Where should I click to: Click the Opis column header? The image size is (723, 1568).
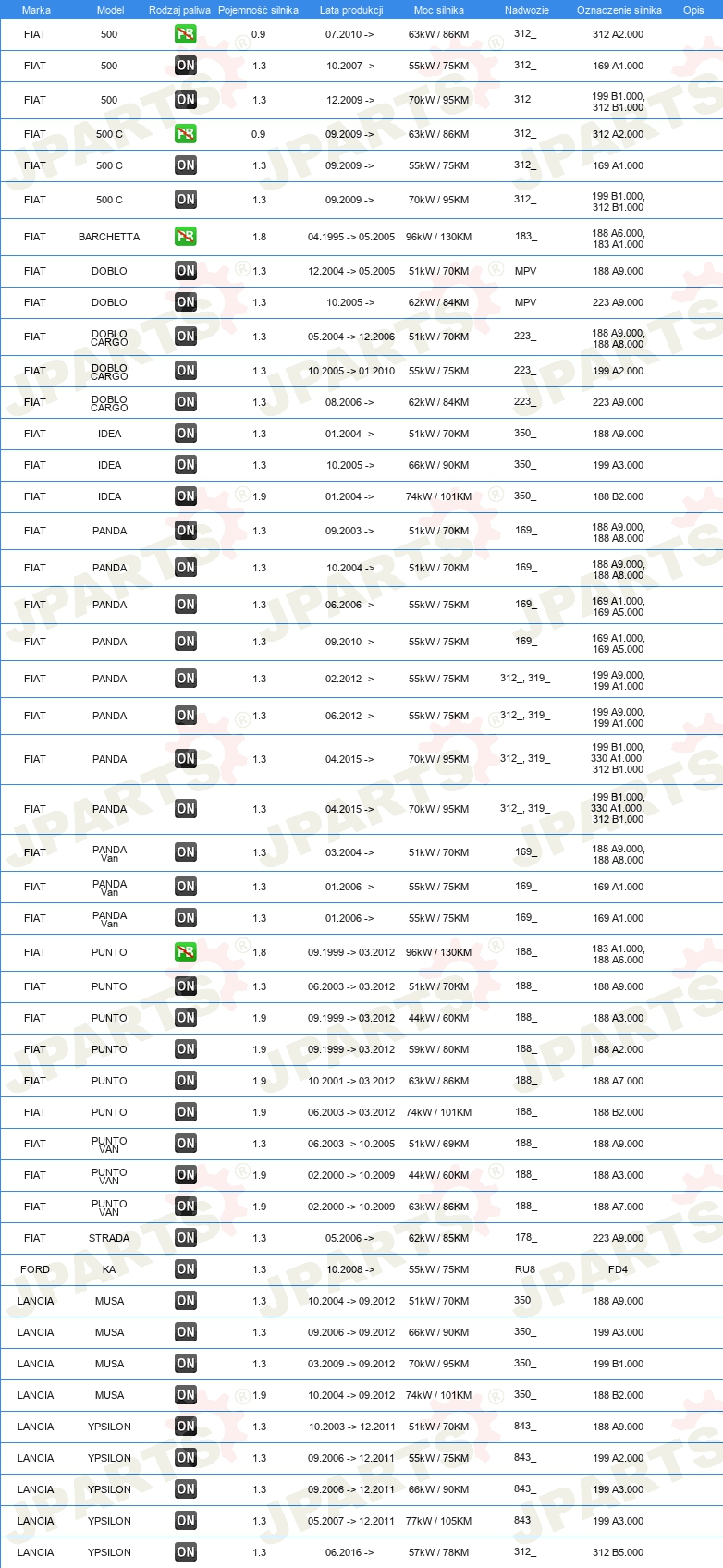coord(693,10)
